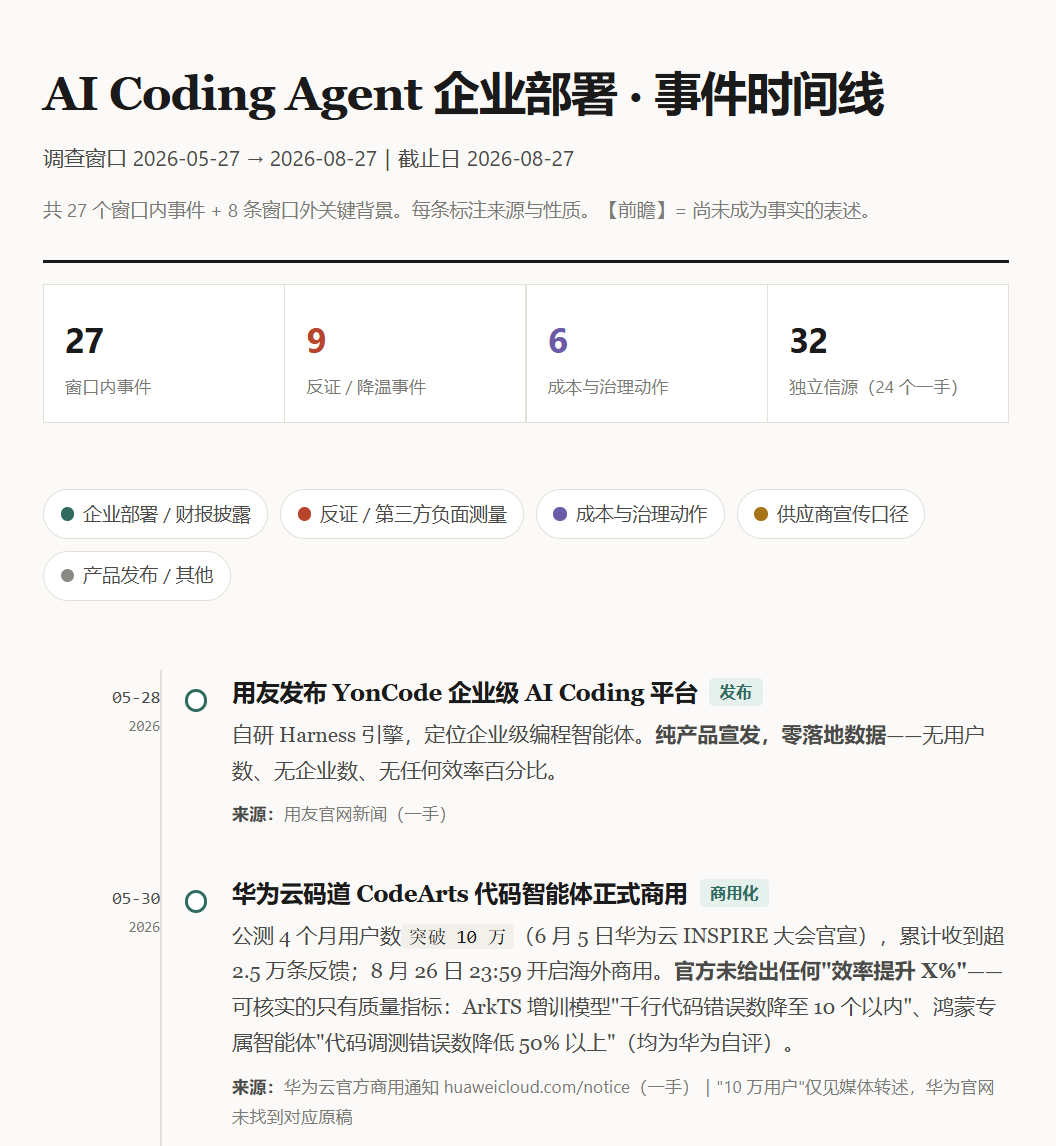Click the bold 官方未给出任何"效率提升 X%" phrase
1056x1146 pixels.
click(820, 971)
